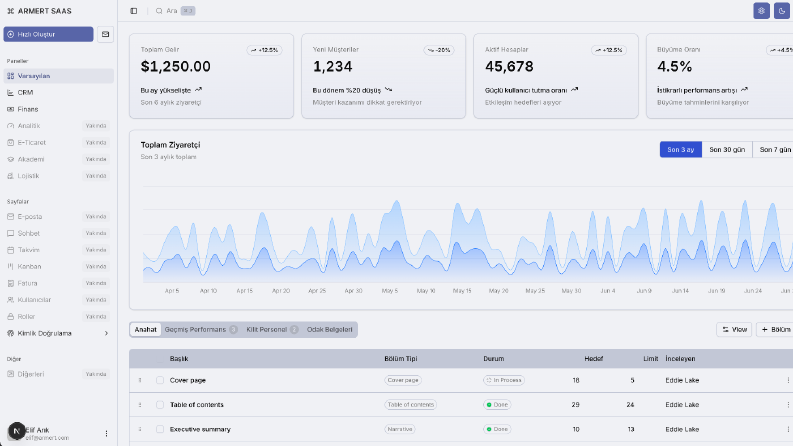Screen dimensions: 793x446
Task: Open the Cover page row actions menu
Action: pos(788,380)
